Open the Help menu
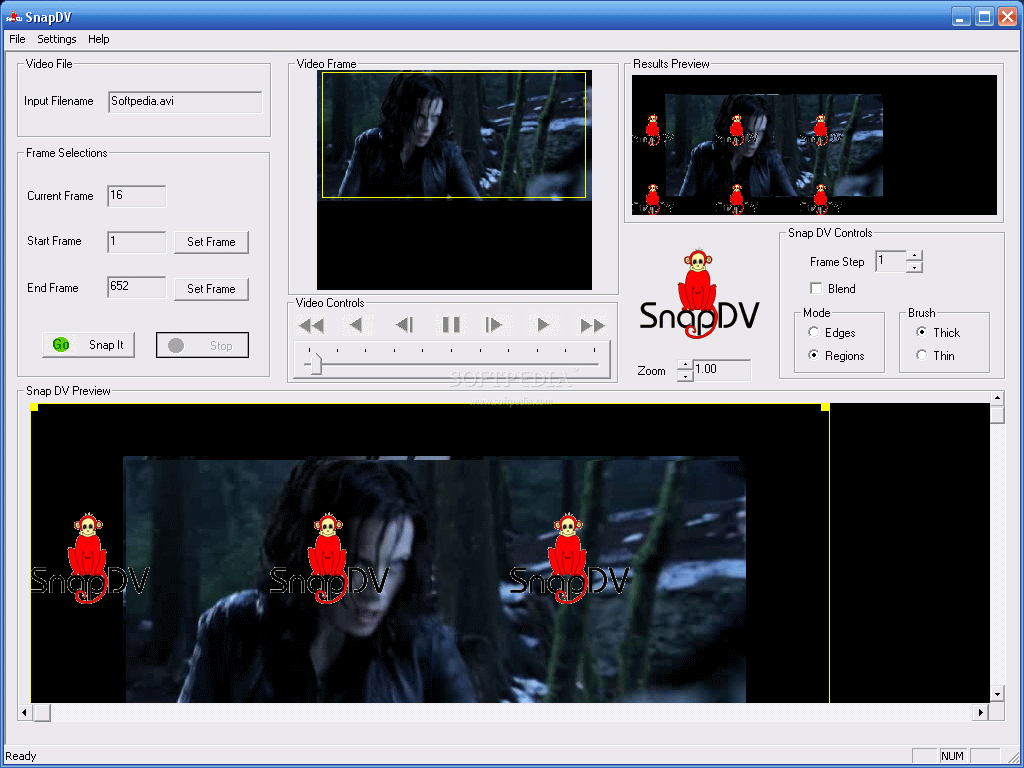This screenshot has height=768, width=1024. [99, 39]
